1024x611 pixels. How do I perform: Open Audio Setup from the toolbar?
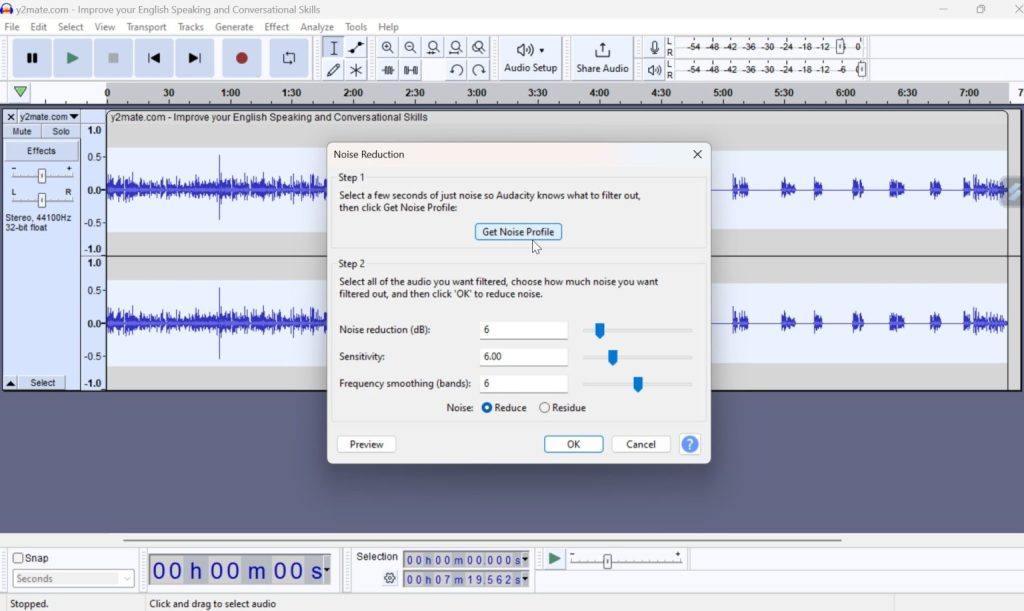click(x=528, y=55)
